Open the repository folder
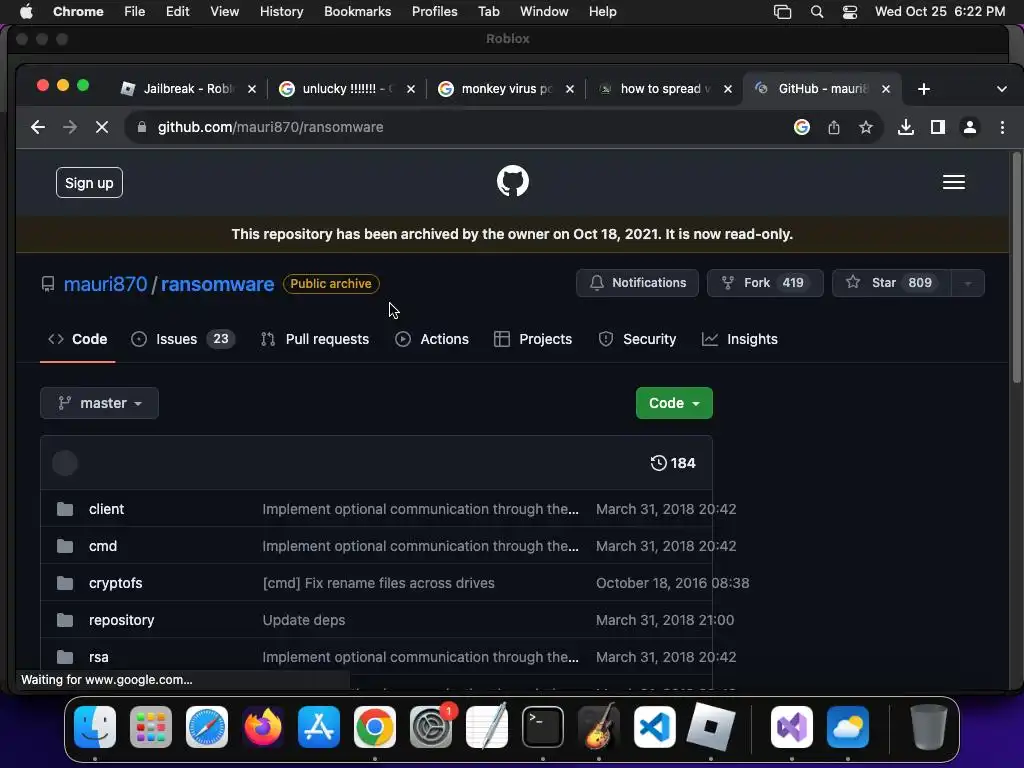 [x=121, y=620]
